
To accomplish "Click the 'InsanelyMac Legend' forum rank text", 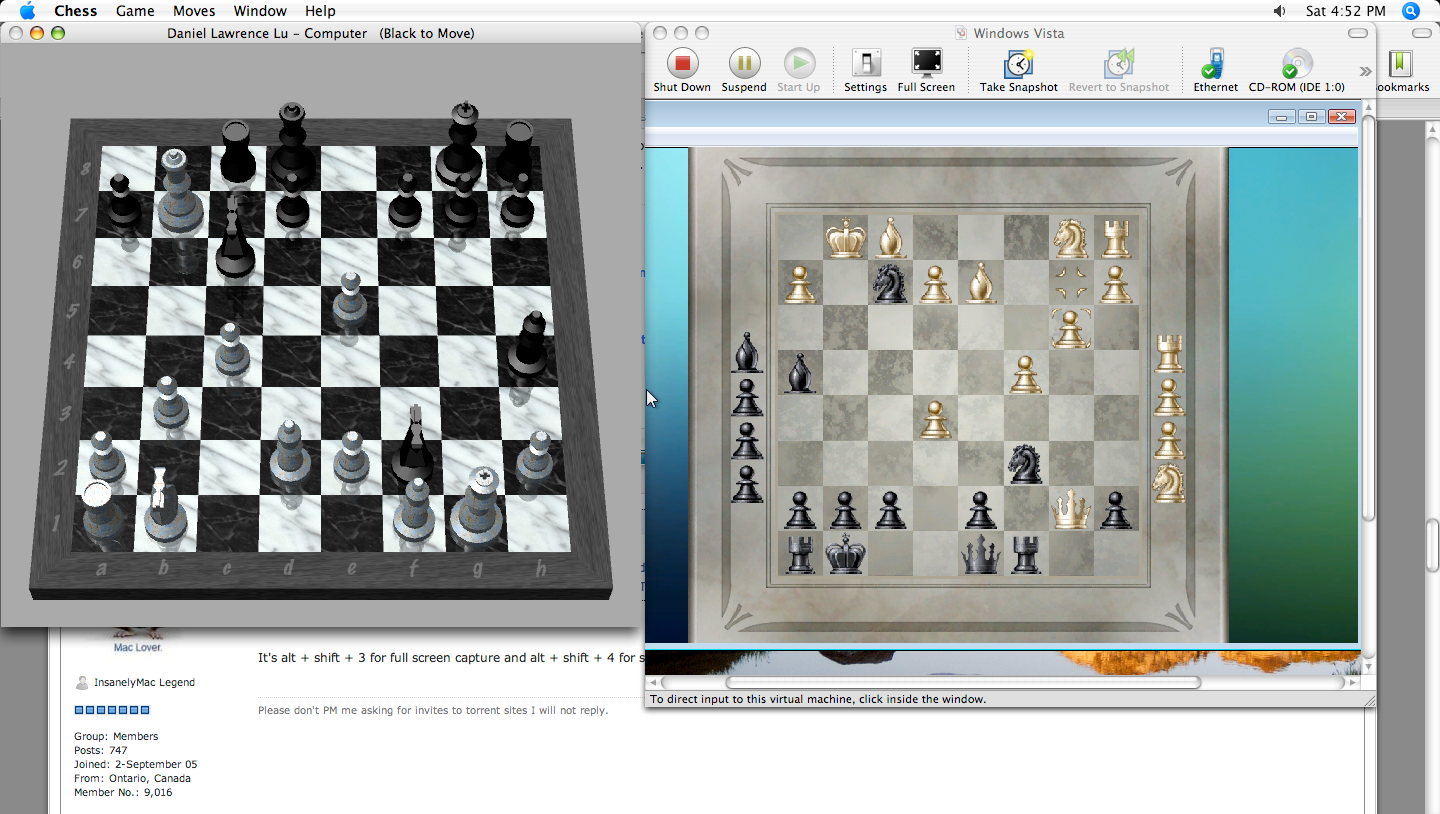I will click(144, 683).
